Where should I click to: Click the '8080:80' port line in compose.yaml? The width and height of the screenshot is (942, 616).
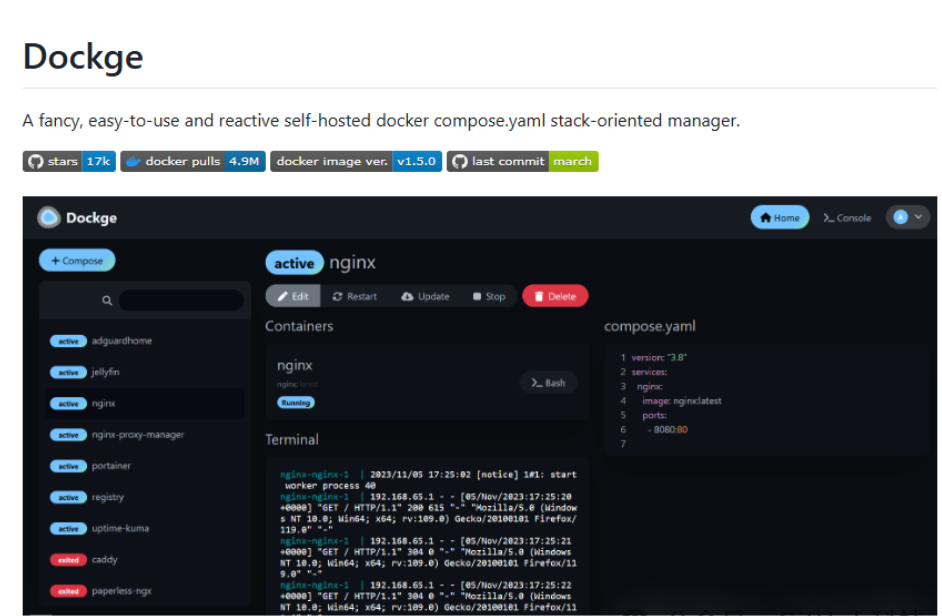pos(667,430)
